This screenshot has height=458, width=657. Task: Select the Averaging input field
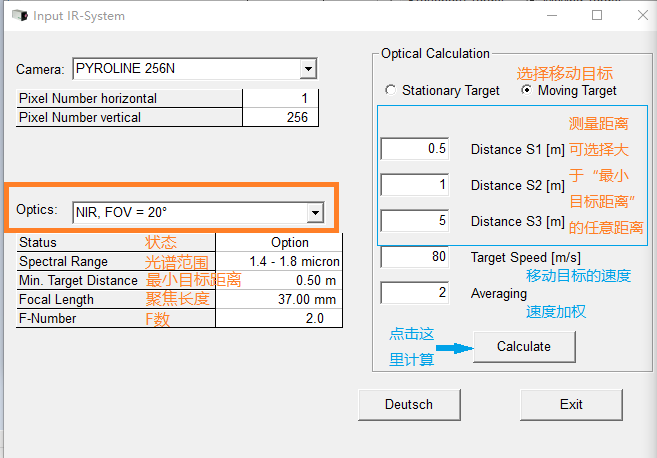[x=415, y=294]
